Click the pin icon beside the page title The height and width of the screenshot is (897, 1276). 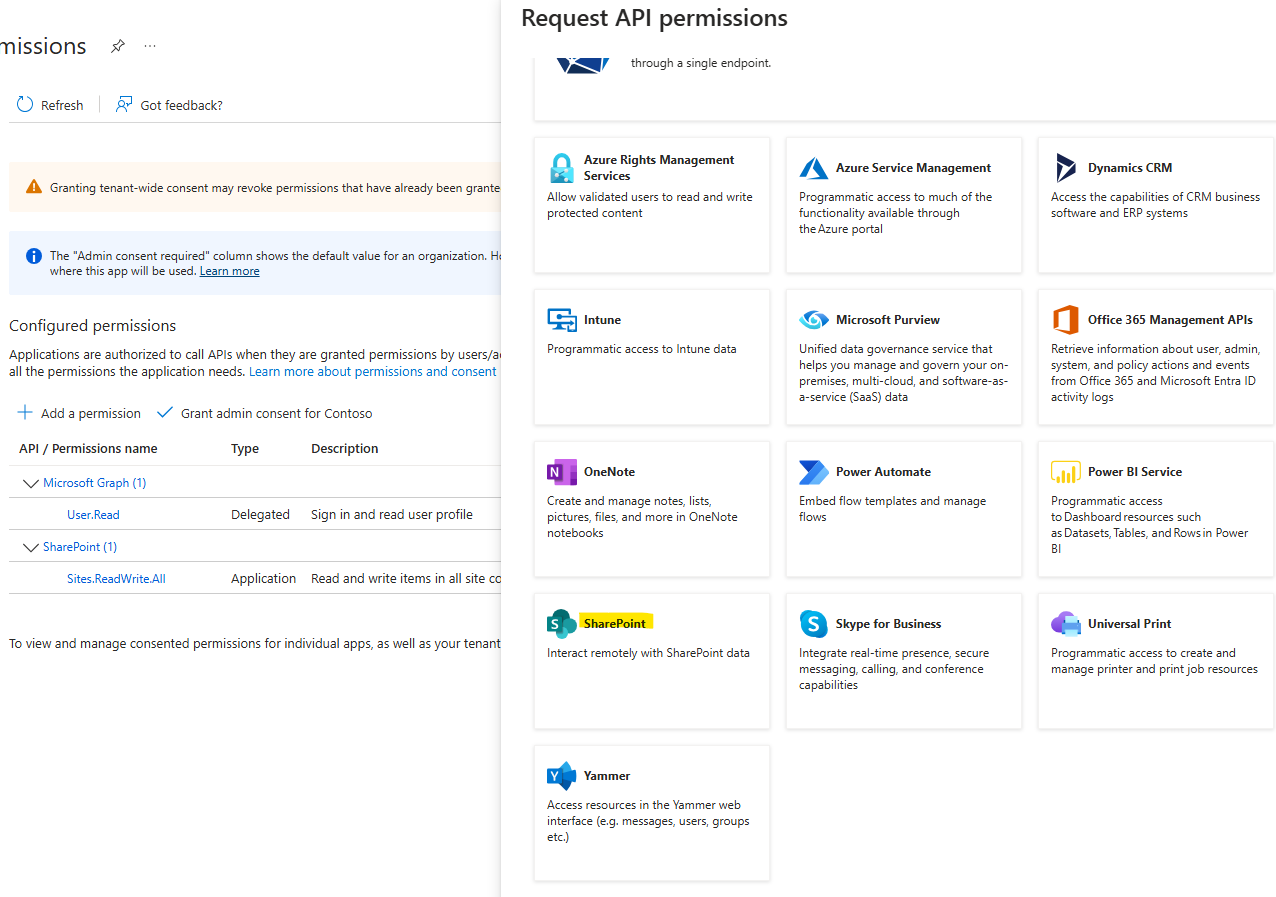[x=117, y=46]
